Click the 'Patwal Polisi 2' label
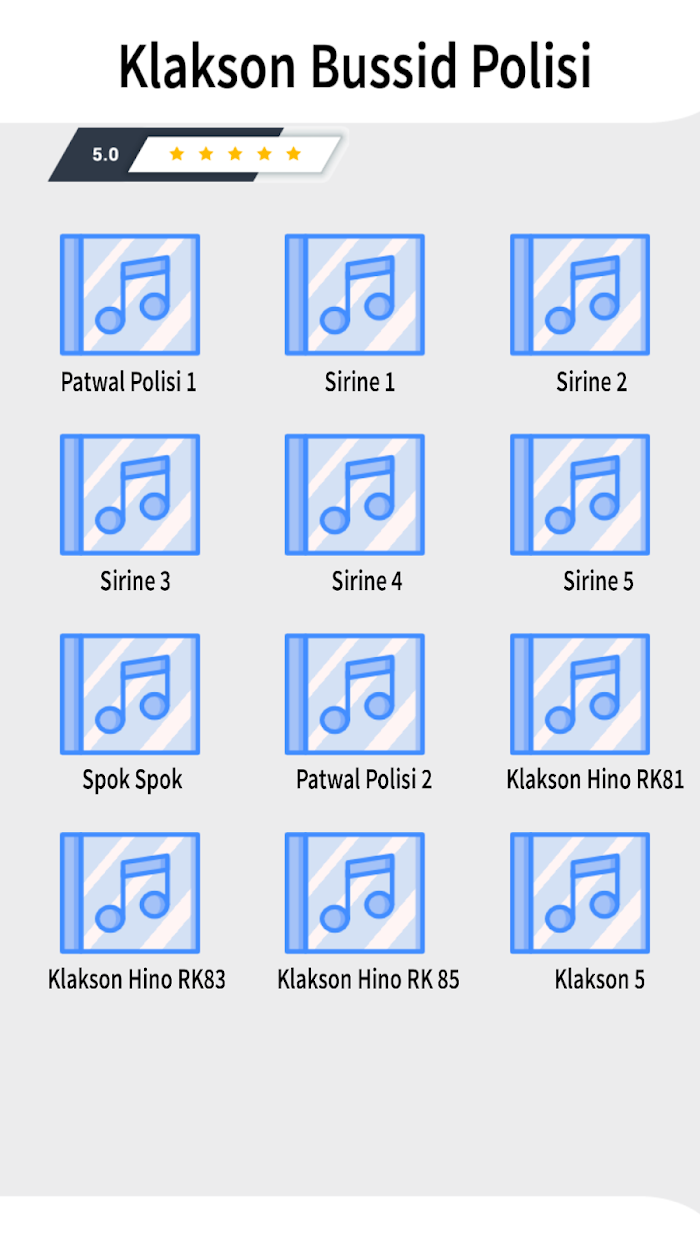700x1244 pixels. click(x=364, y=780)
